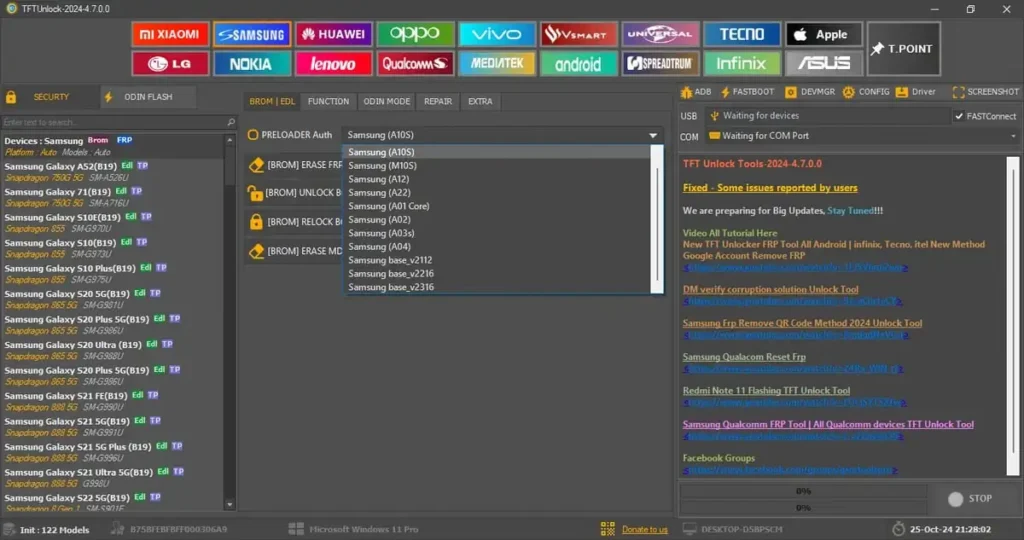Select the Tecno brand button
Viewport: 1024px width, 540px height.
click(x=742, y=34)
